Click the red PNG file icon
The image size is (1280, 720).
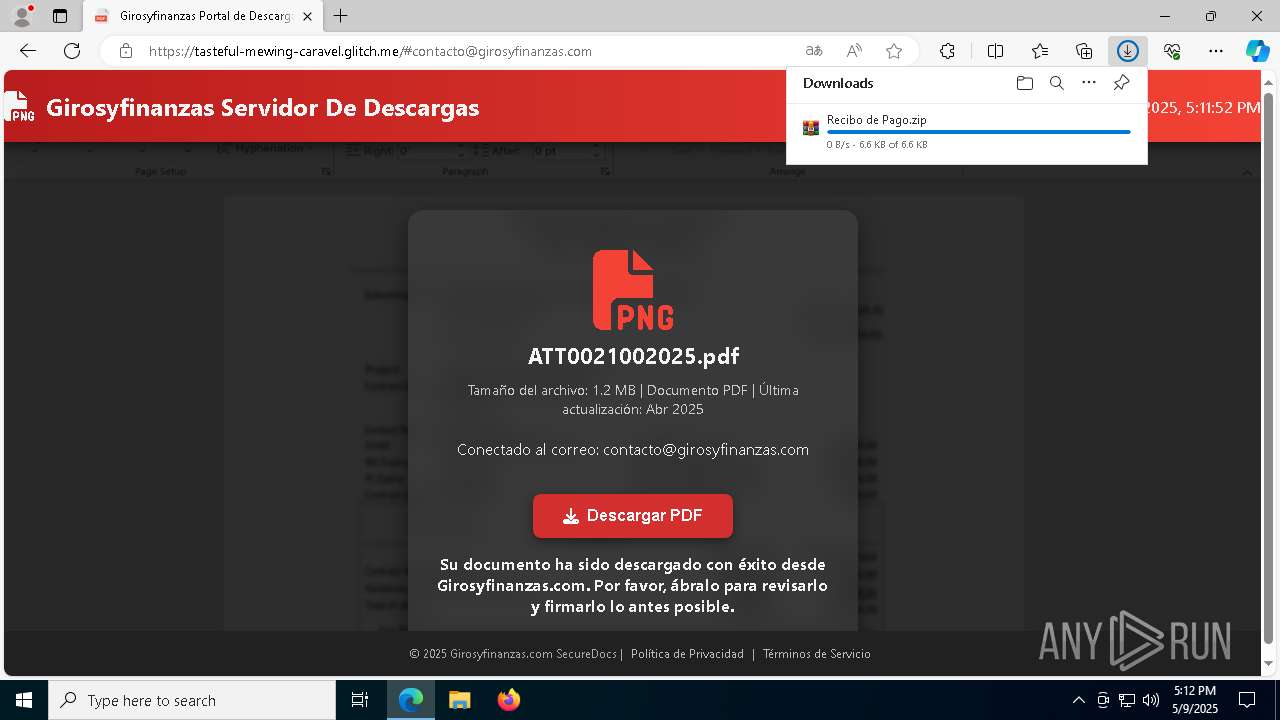633,290
